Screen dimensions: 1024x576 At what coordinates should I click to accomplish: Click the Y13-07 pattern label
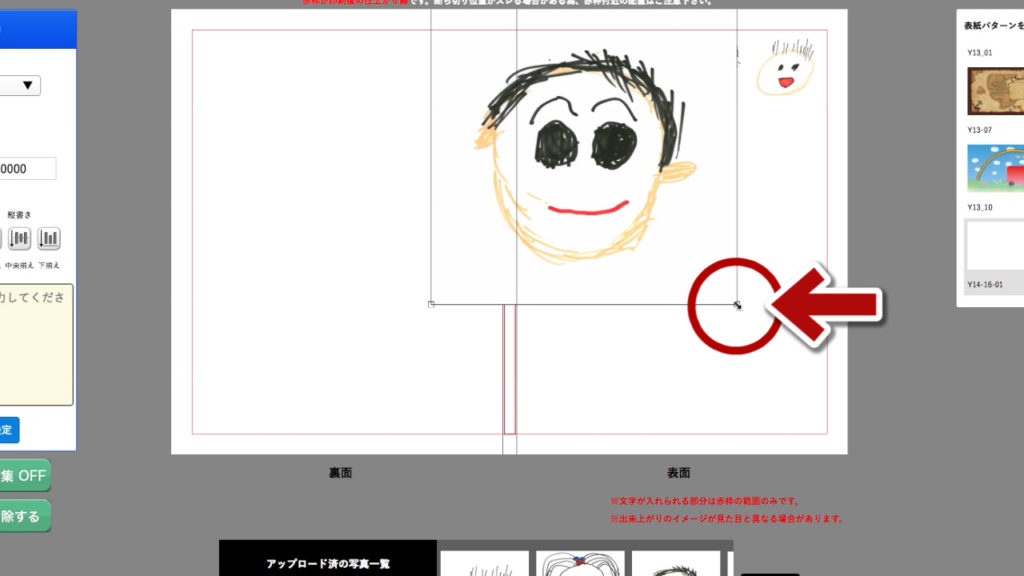980,130
